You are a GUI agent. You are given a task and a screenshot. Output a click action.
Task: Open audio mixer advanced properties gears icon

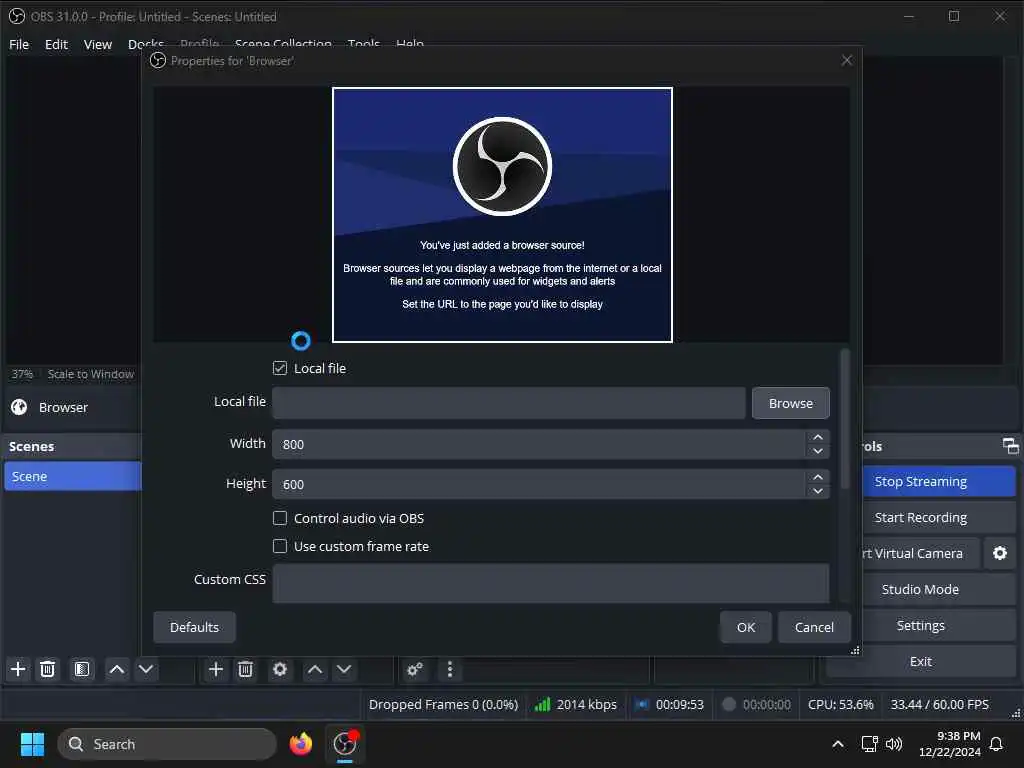(415, 669)
